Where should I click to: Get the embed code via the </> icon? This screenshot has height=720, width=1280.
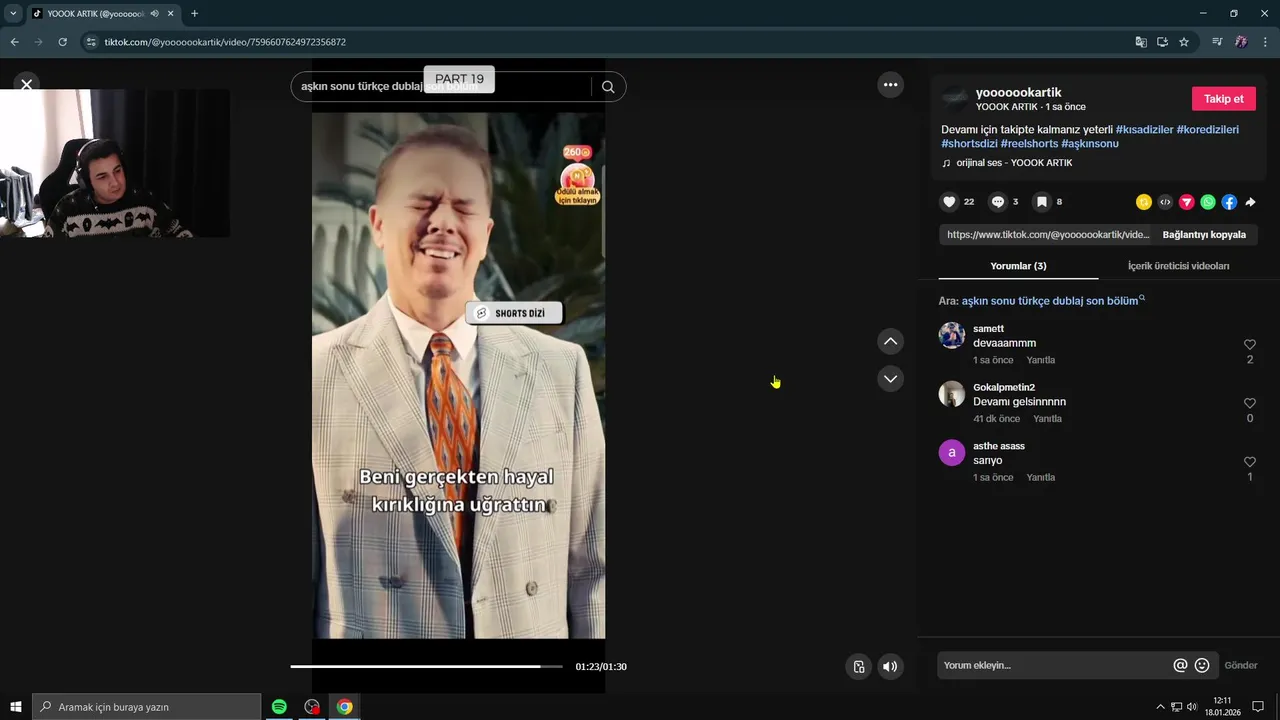(x=1165, y=202)
